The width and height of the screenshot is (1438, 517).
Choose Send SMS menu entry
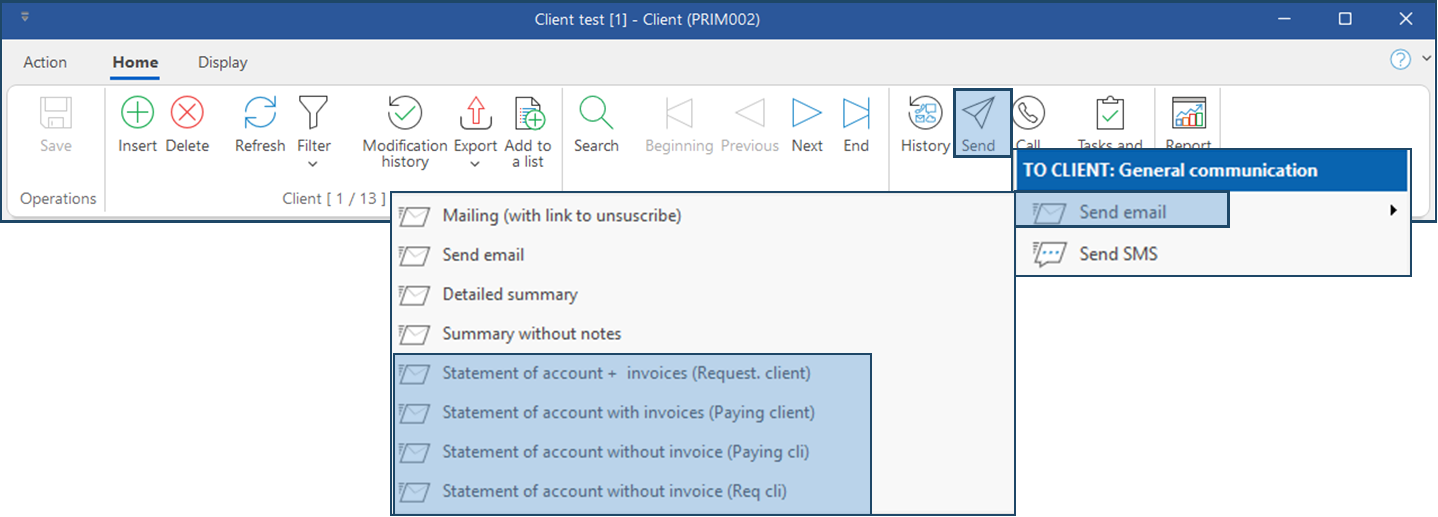[1118, 254]
